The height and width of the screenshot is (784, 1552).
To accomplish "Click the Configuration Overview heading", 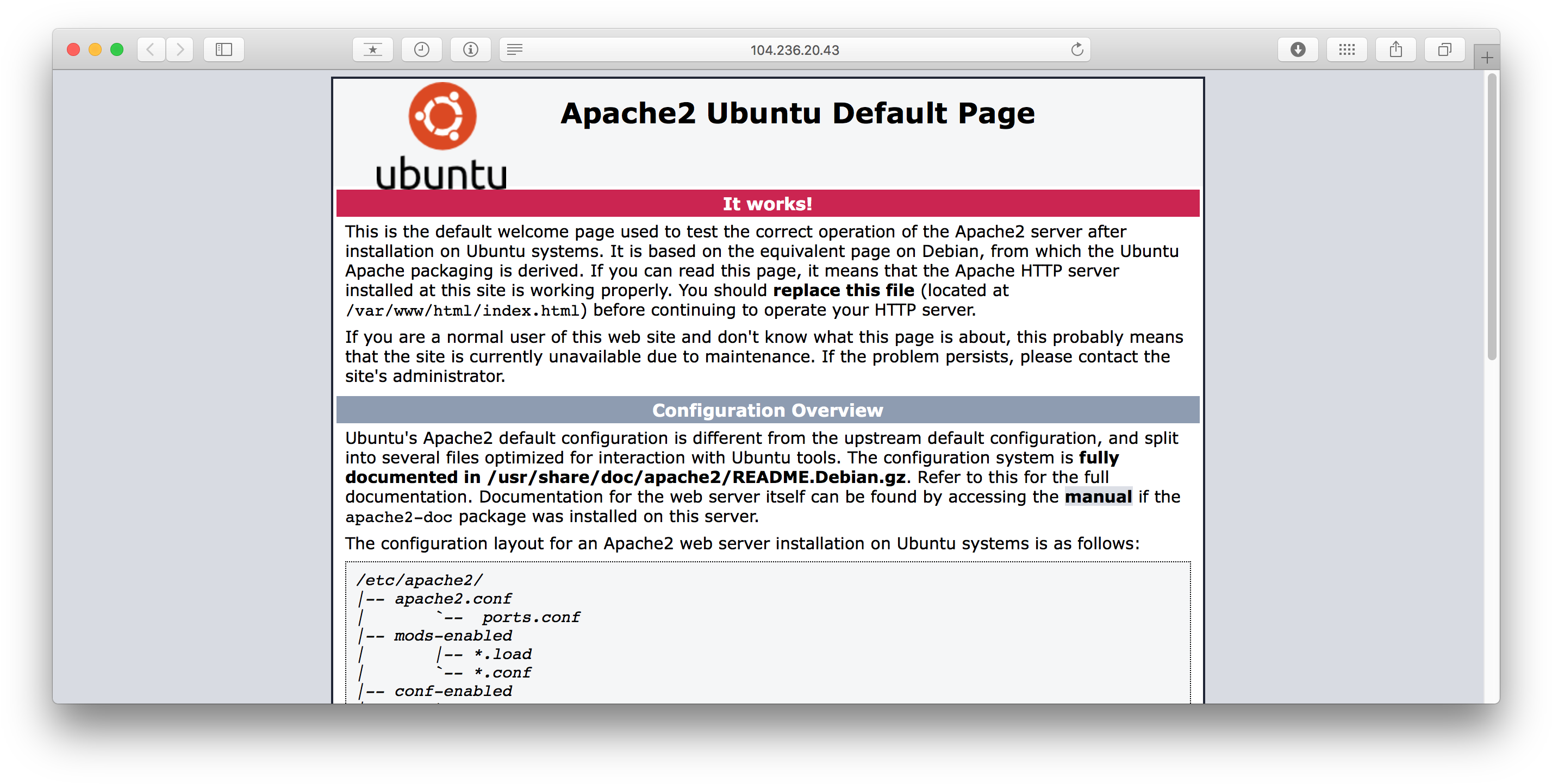I will tap(768, 410).
